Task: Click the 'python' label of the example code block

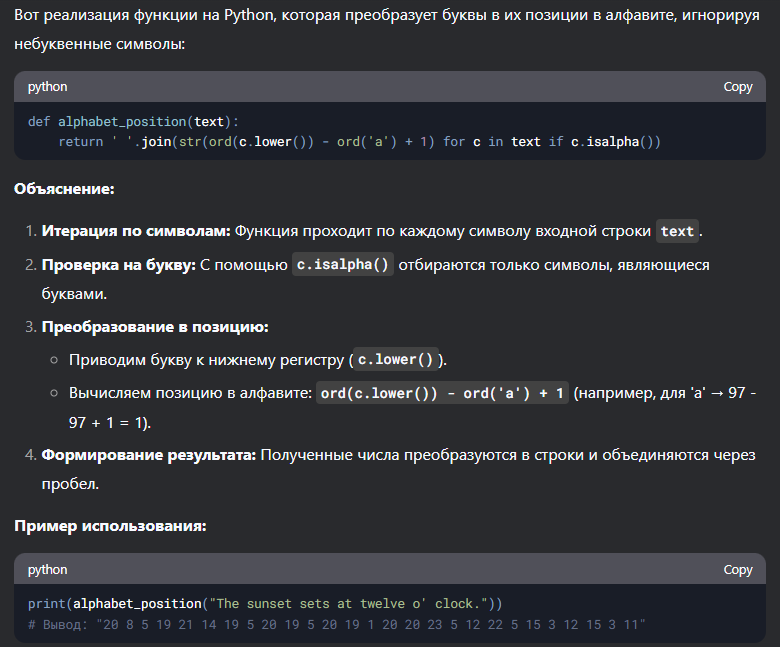Action: tap(47, 569)
